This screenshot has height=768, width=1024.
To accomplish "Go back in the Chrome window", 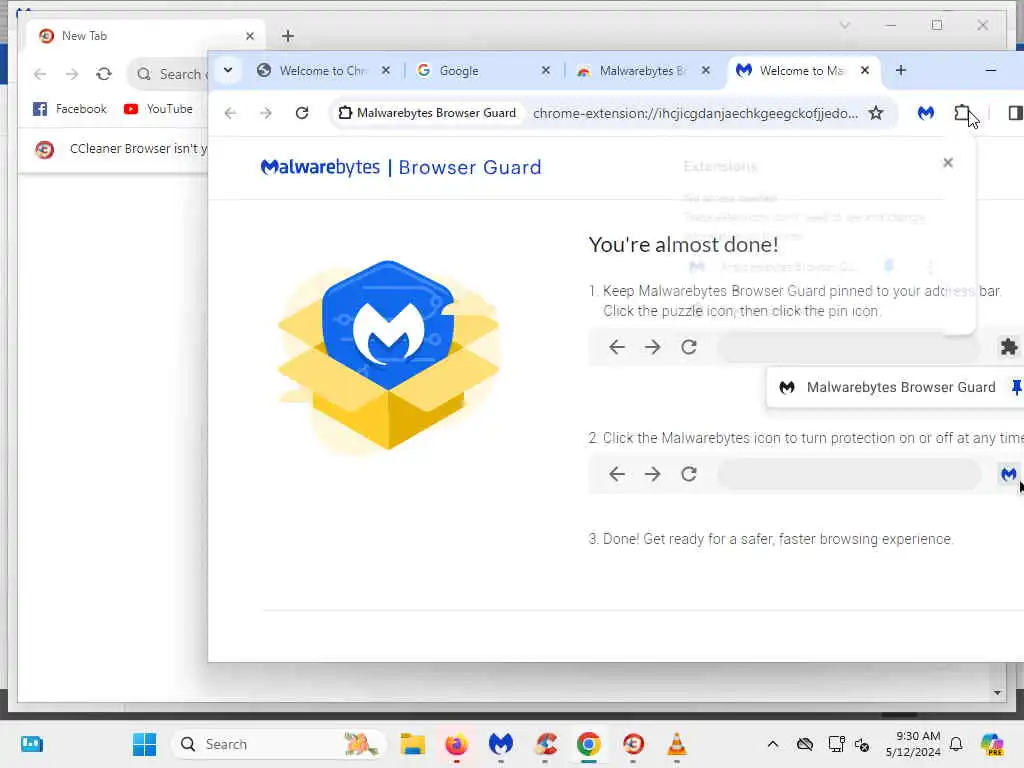I will 230,113.
